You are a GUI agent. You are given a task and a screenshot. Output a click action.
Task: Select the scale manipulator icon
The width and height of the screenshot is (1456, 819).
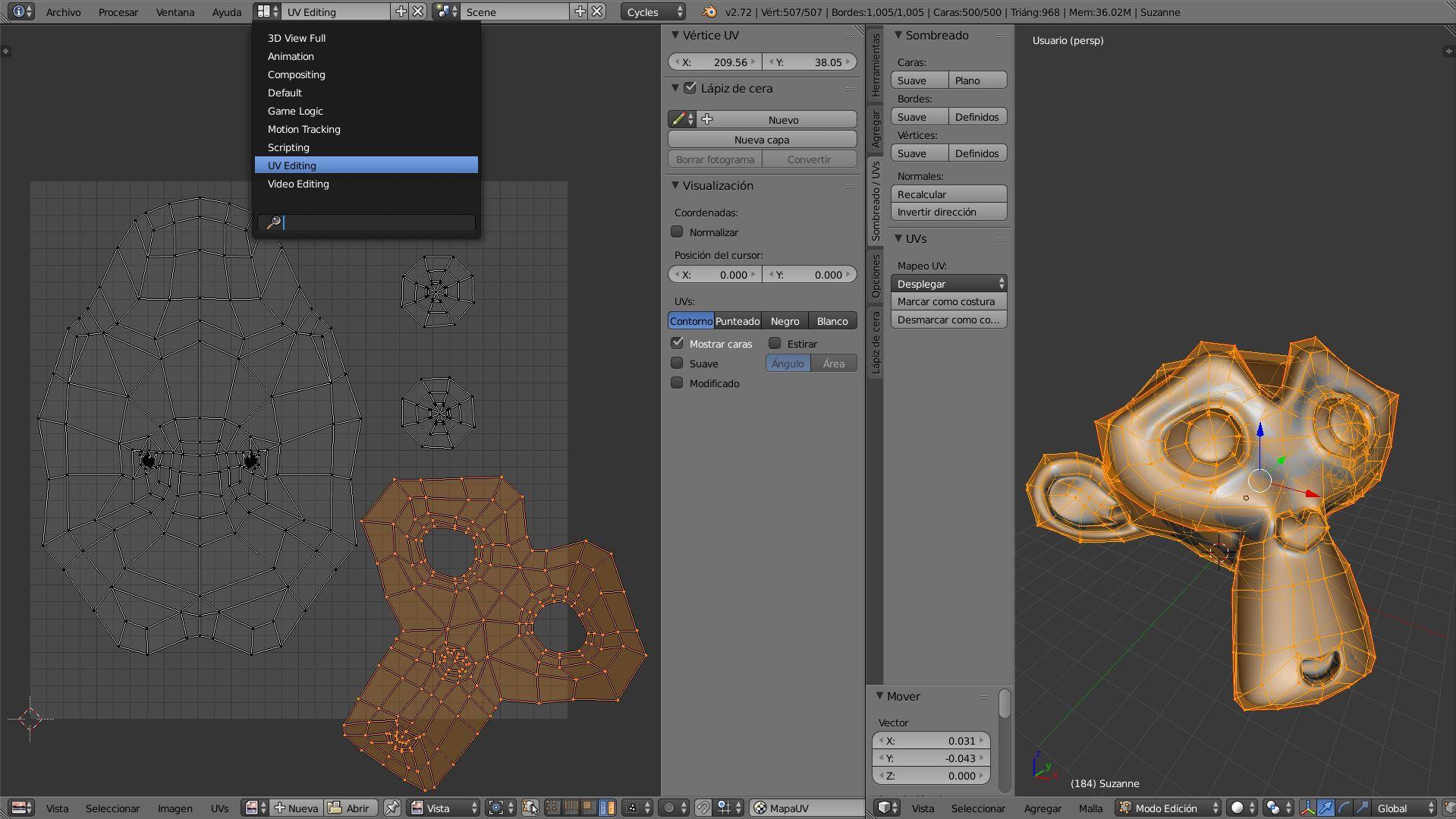1363,808
